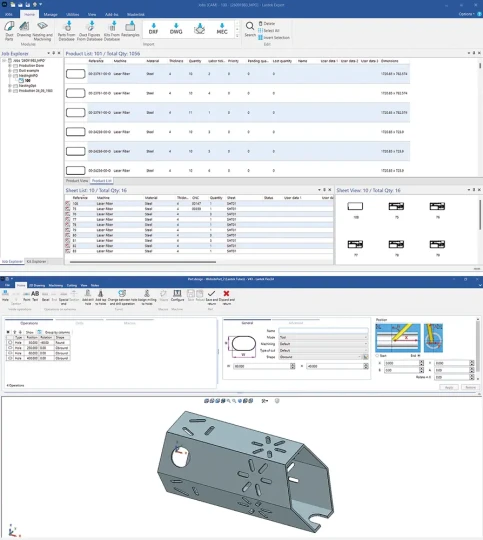Open the Add-Ins ribbon tab
Viewport: 483px width, 540px height.
tap(112, 14)
